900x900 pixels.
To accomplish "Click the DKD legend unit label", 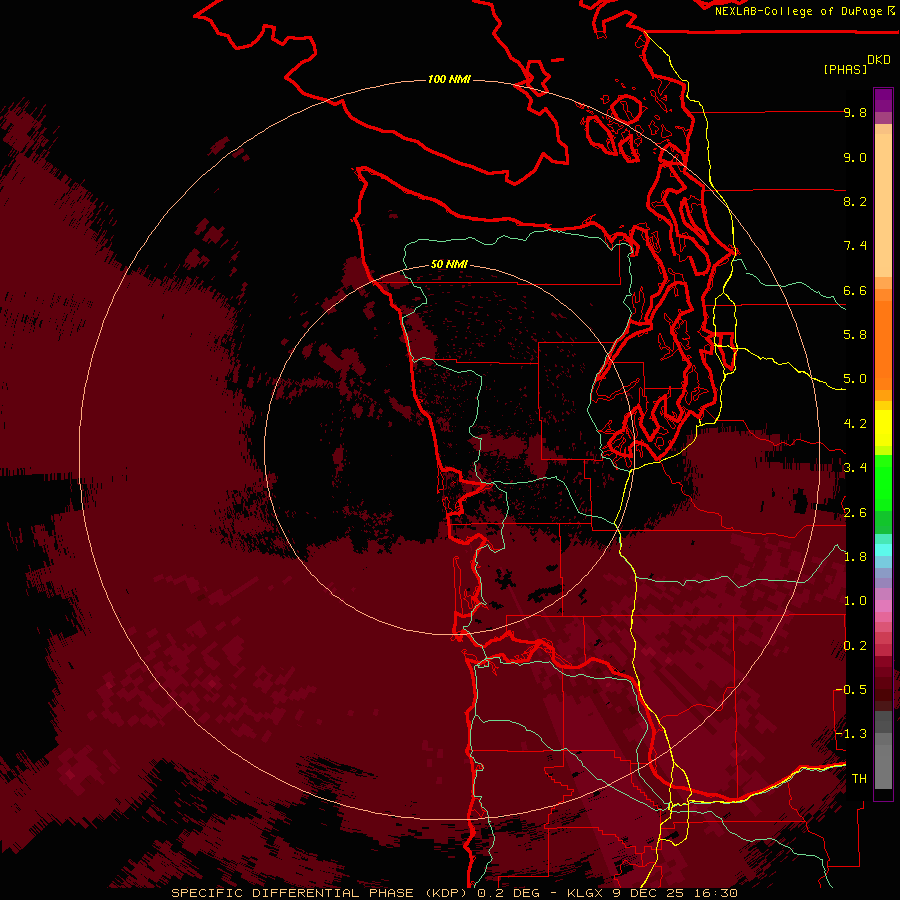I will [879, 60].
